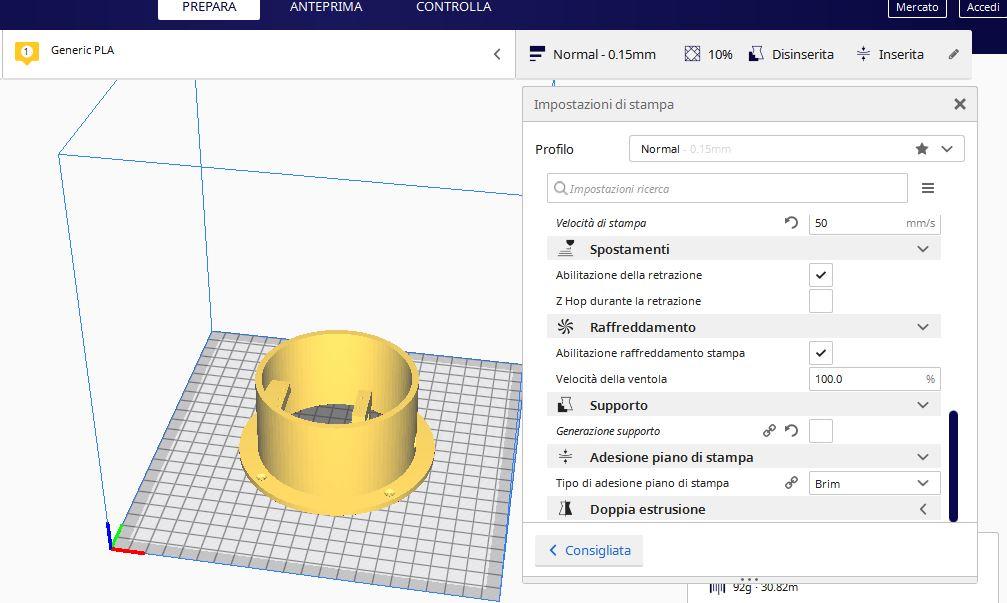Open Tipo di adesione Brim dropdown
The height and width of the screenshot is (603, 1007).
click(x=874, y=483)
